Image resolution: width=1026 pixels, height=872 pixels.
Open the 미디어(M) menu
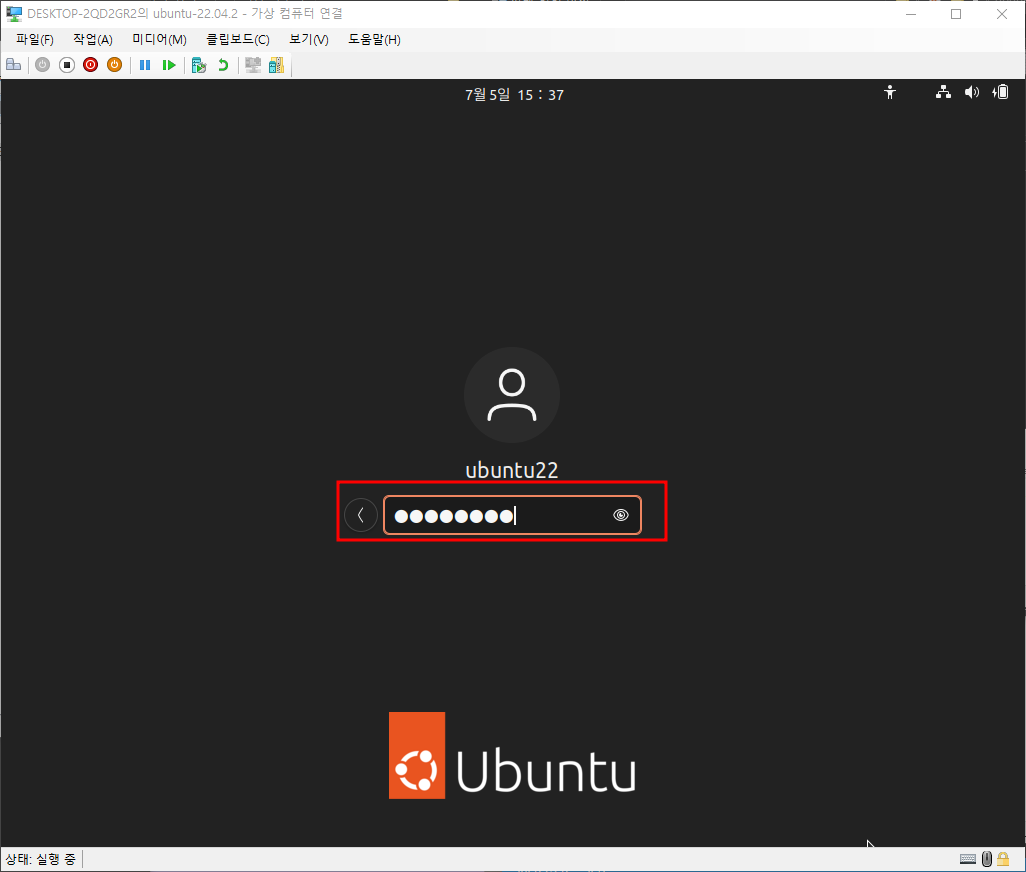[x=160, y=39]
